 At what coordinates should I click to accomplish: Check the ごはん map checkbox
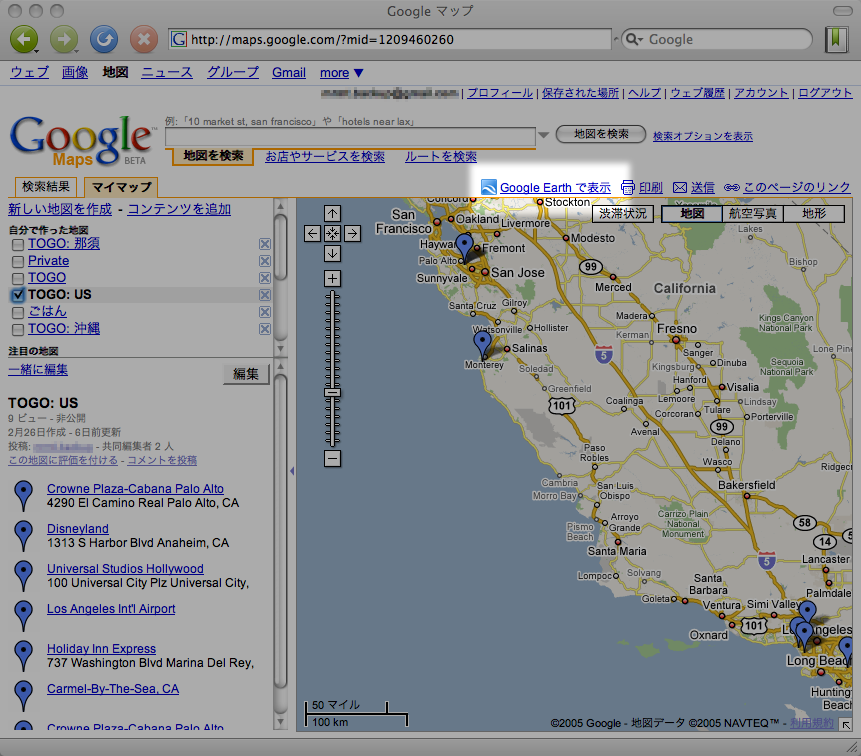tap(18, 312)
